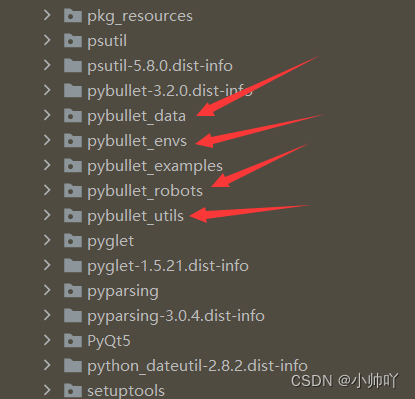Click pyparsing-3.0.4.dist-info folder icon
415x399 pixels.
(73, 315)
